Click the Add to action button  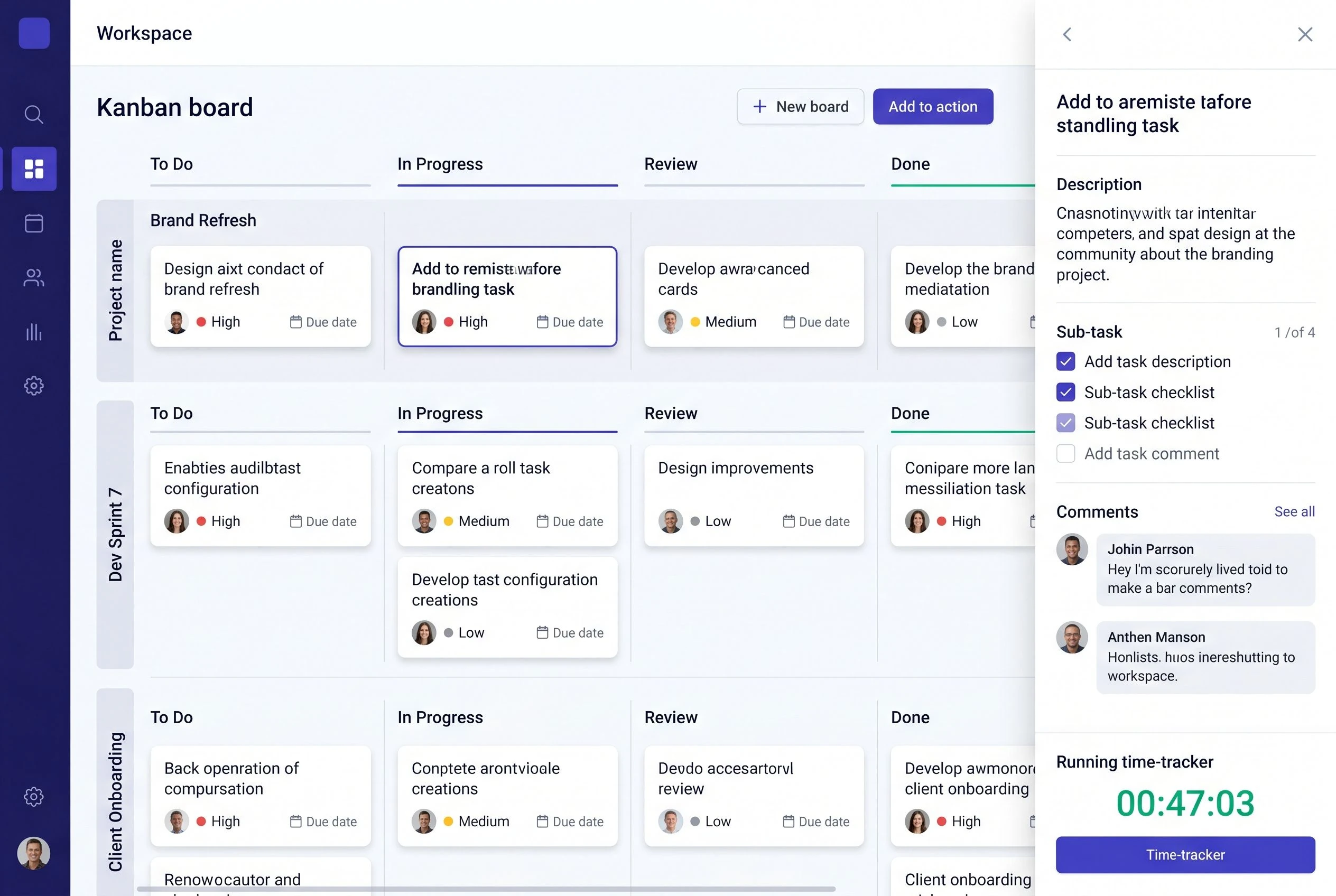tap(933, 106)
